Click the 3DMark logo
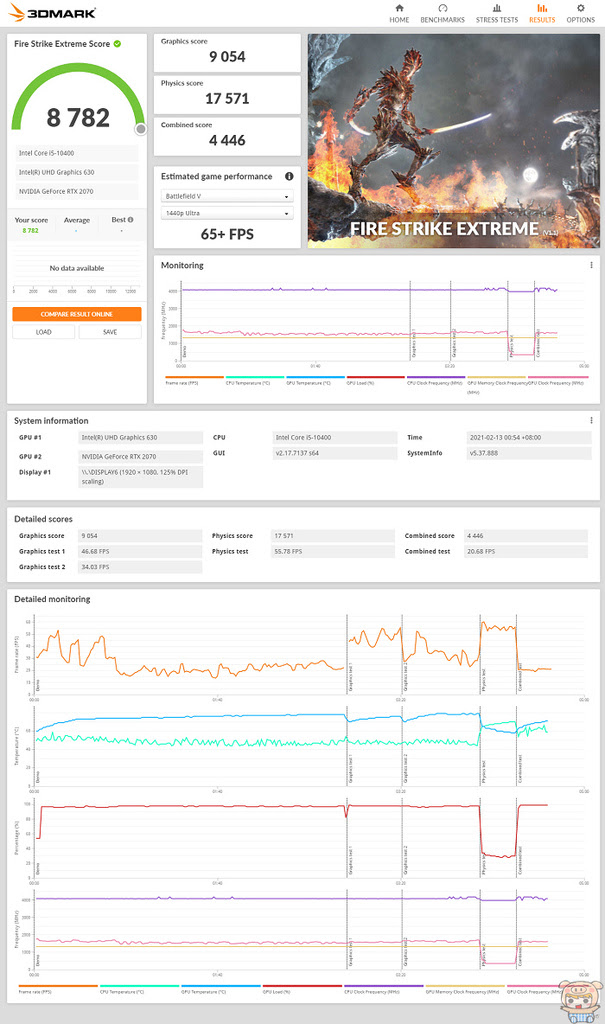This screenshot has width=605, height=1024. tap(52, 12)
